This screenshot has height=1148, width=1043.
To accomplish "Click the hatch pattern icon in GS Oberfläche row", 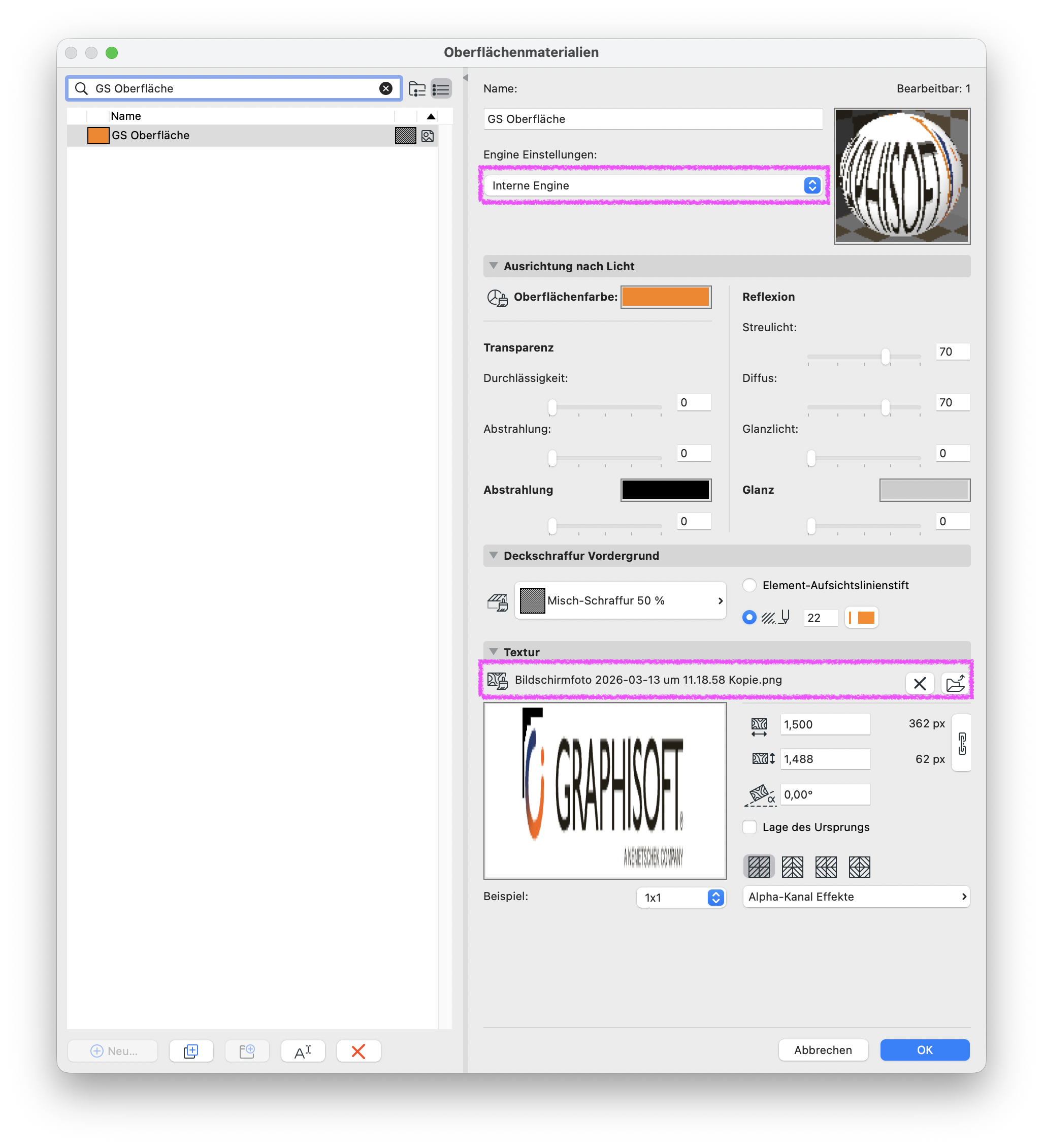I will (405, 136).
